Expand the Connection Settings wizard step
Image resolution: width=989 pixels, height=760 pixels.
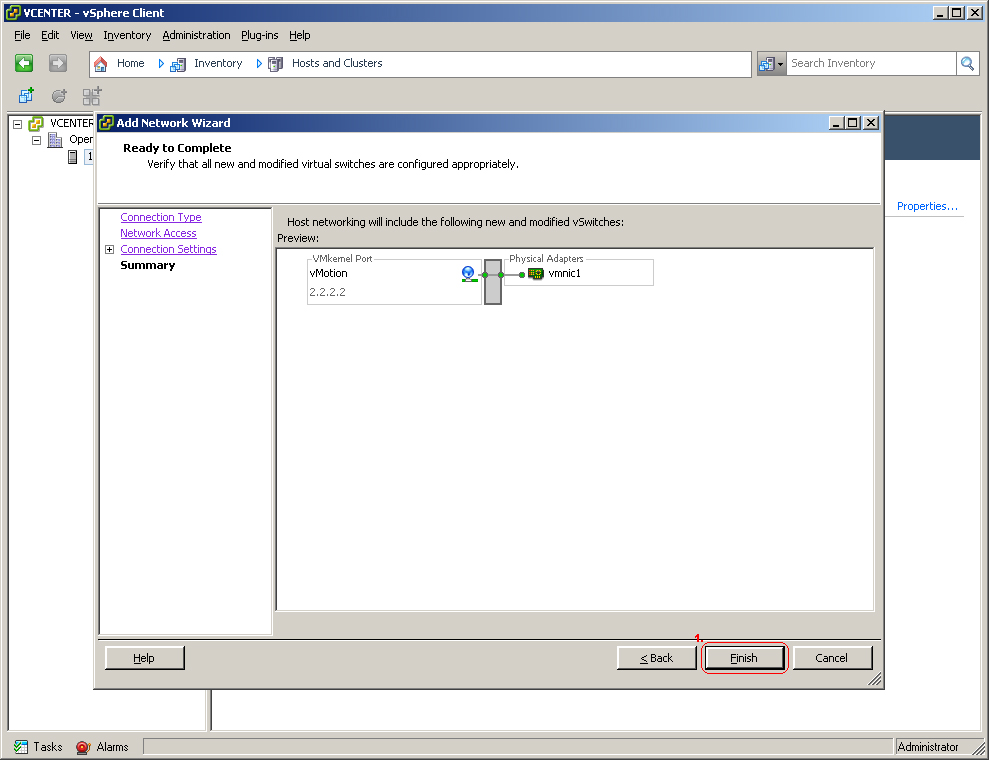(109, 250)
